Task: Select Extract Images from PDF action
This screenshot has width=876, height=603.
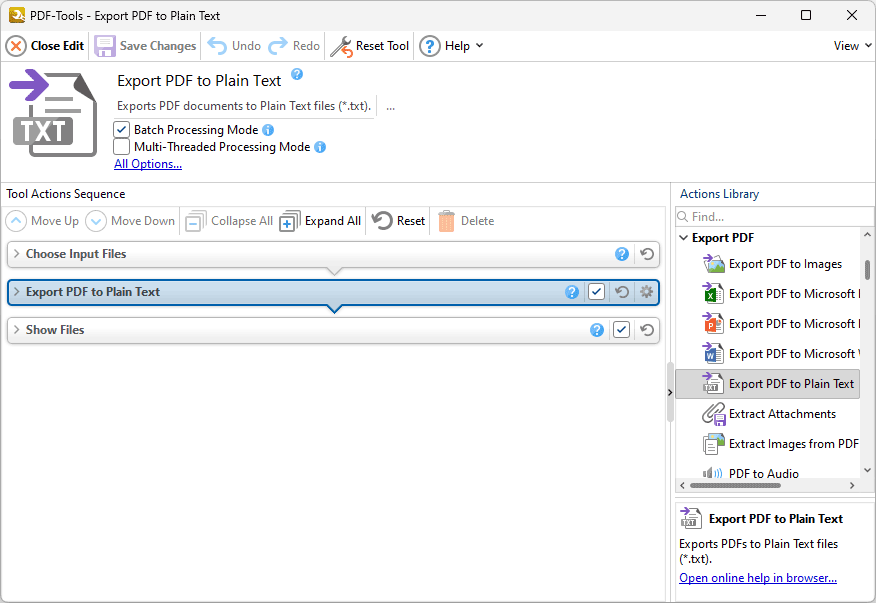Action: click(790, 443)
